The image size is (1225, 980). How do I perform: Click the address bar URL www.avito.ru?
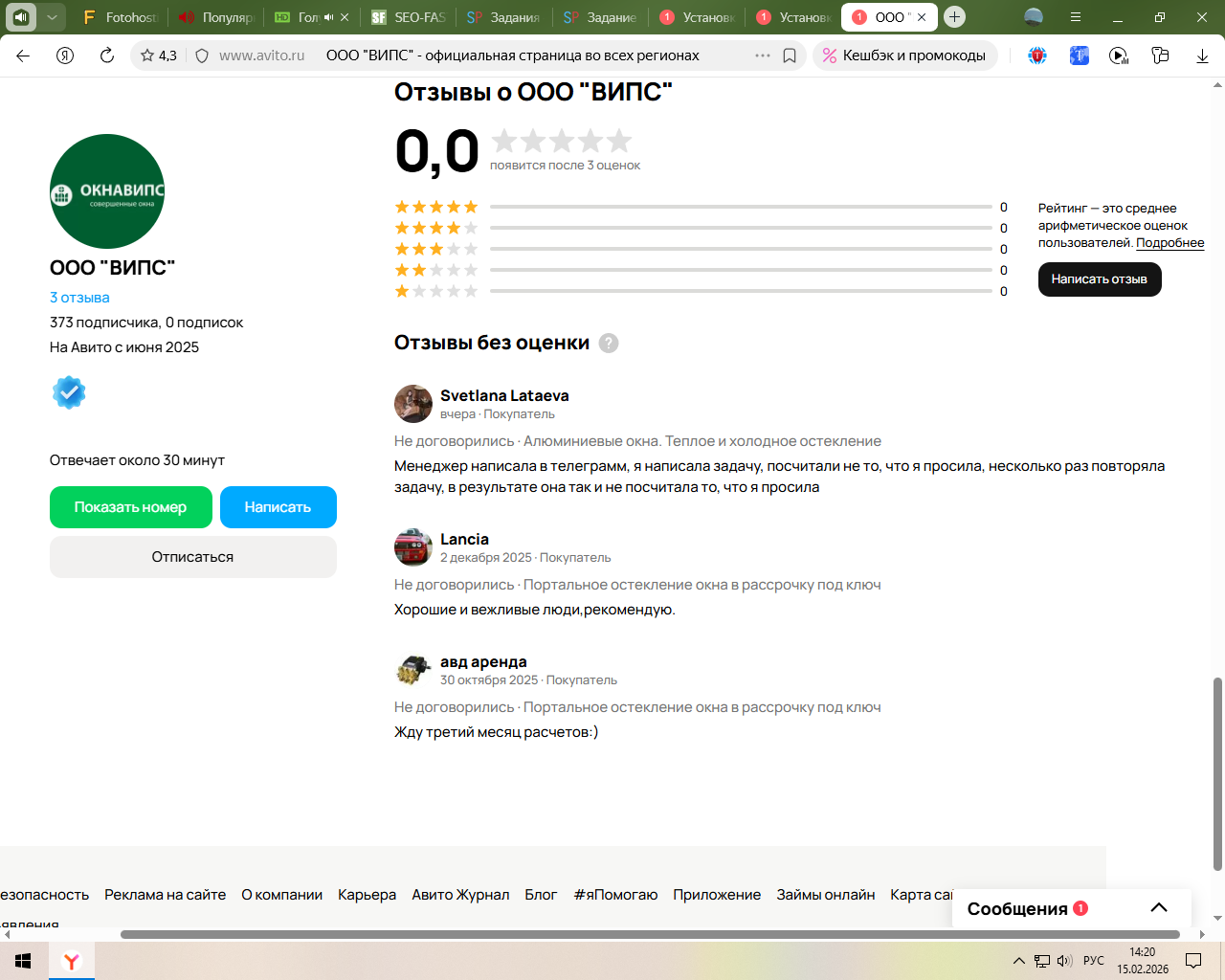click(262, 56)
